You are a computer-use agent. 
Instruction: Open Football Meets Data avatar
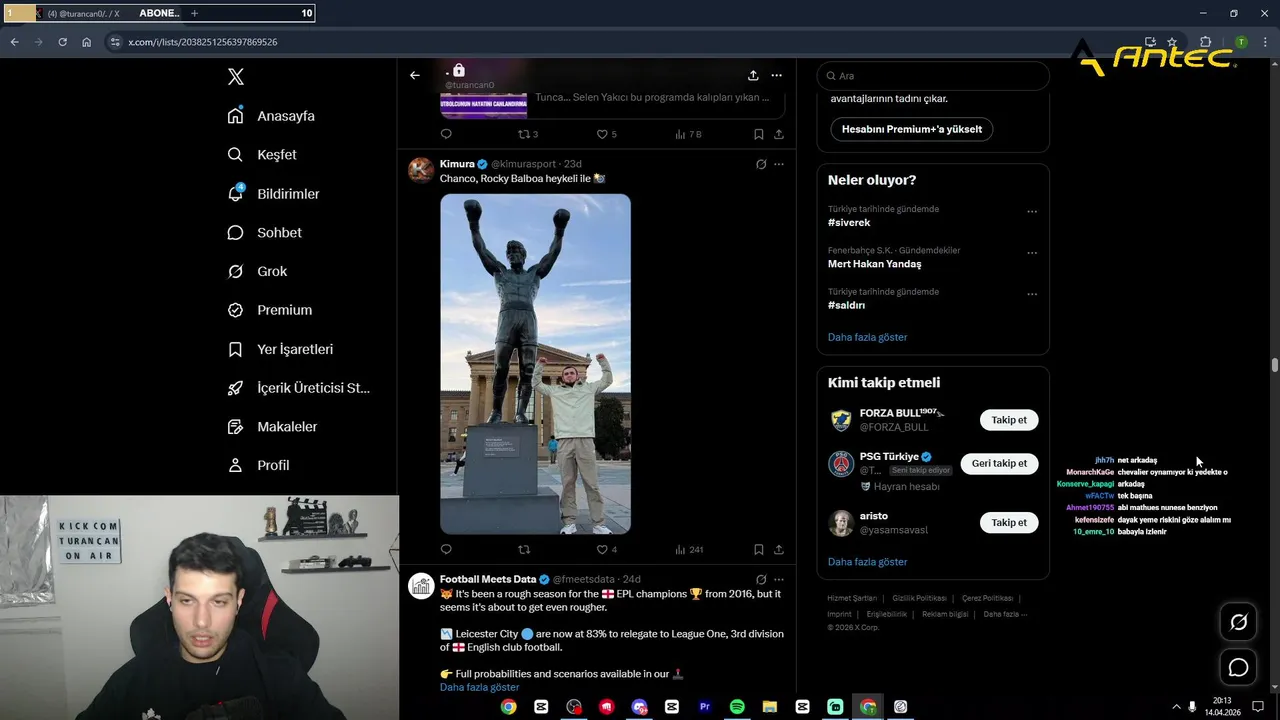pos(421,585)
